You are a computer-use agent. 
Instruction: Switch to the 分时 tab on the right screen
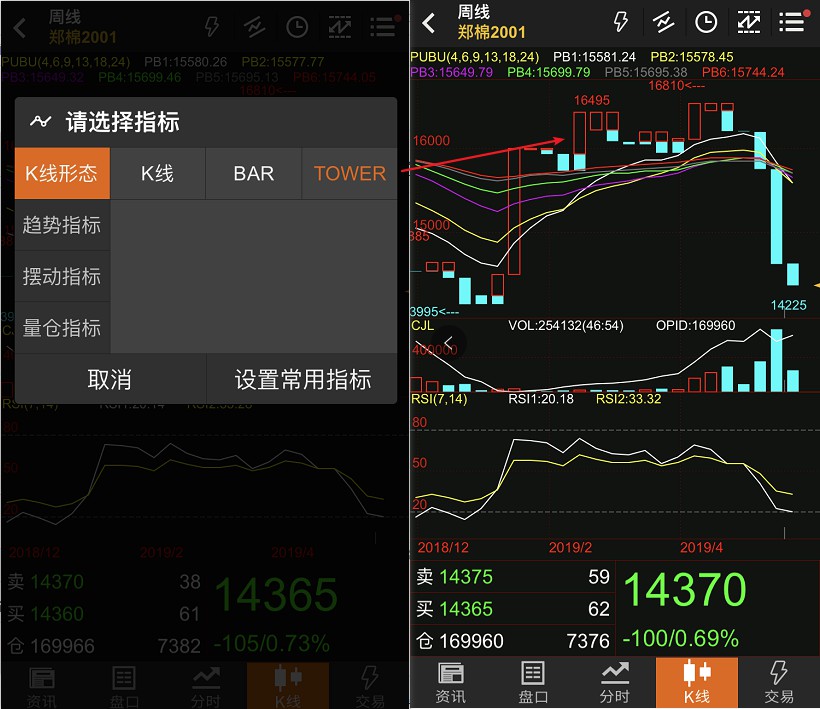pos(615,682)
